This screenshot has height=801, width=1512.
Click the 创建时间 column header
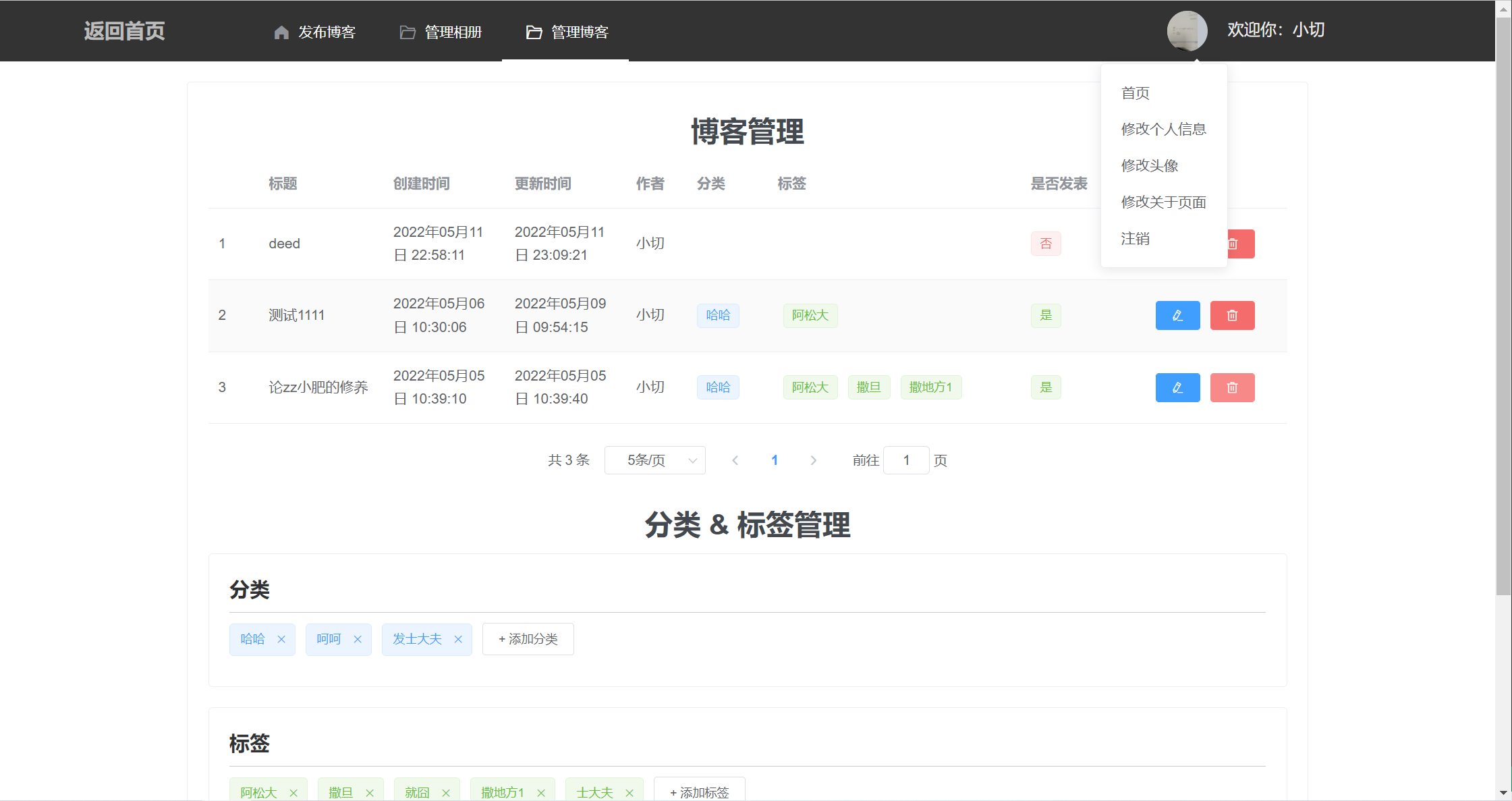(422, 184)
